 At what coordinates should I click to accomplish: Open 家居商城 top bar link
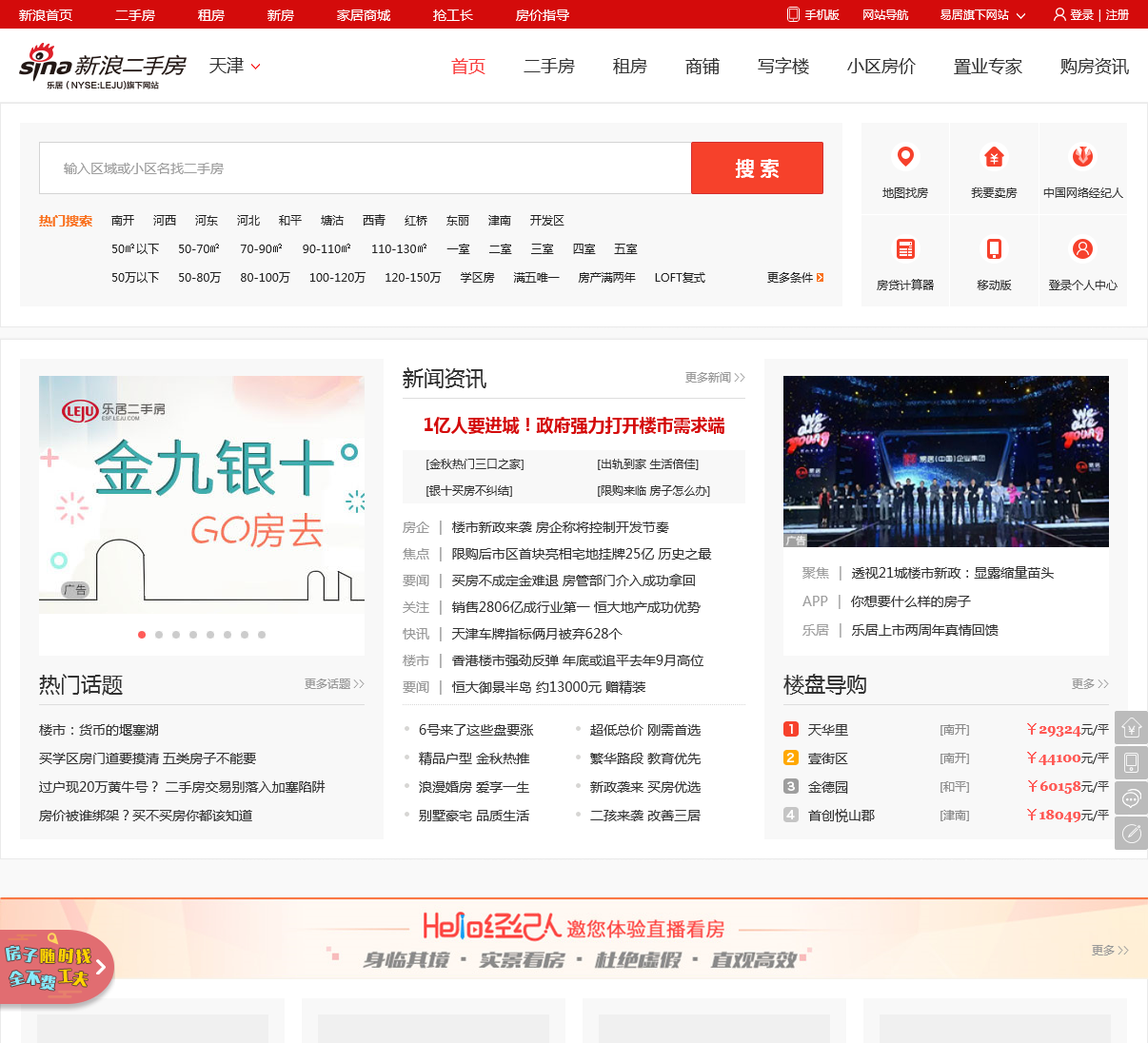point(364,14)
